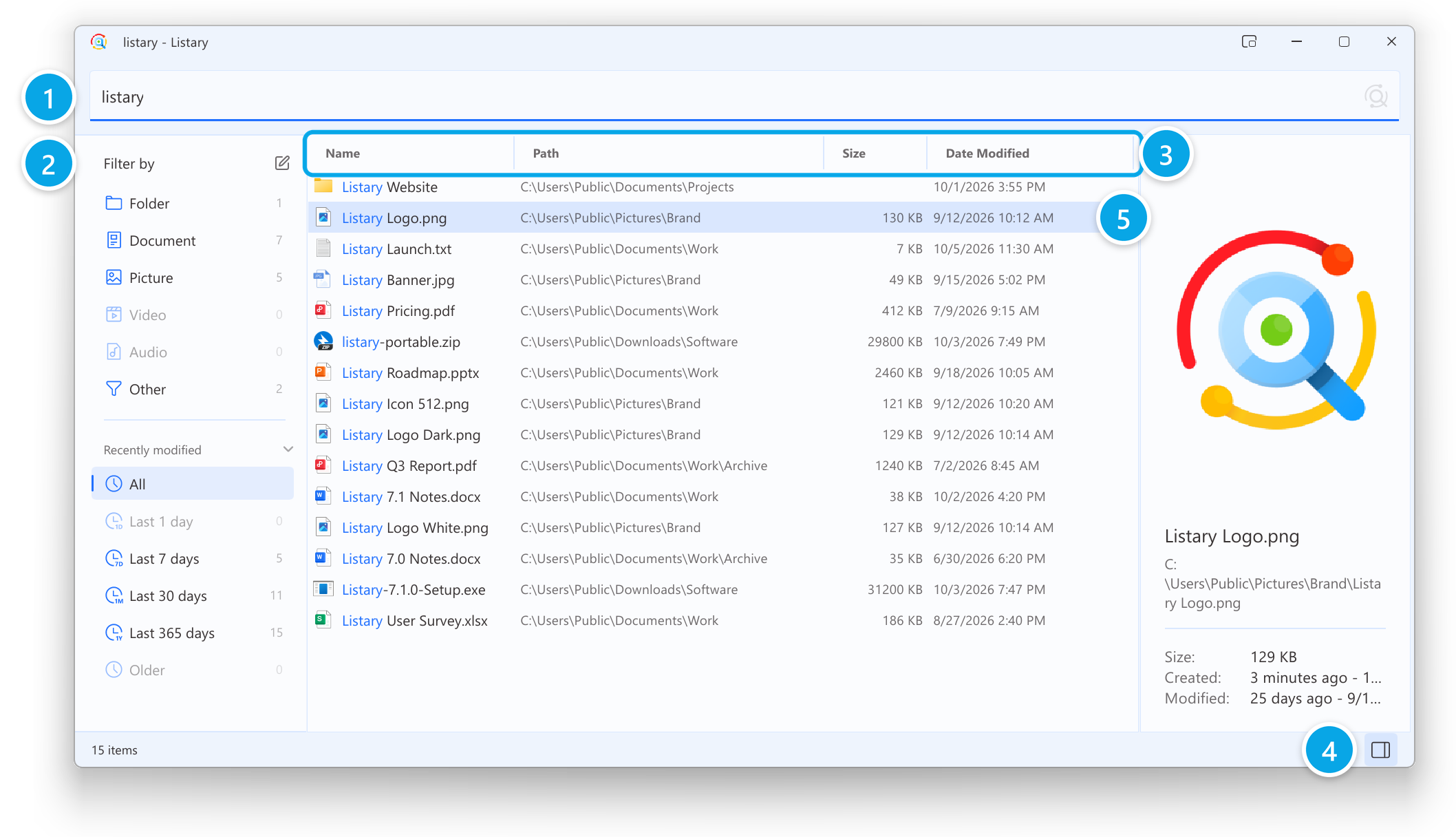Filter results by Document
The width and height of the screenshot is (1456, 837).
[x=193, y=240]
